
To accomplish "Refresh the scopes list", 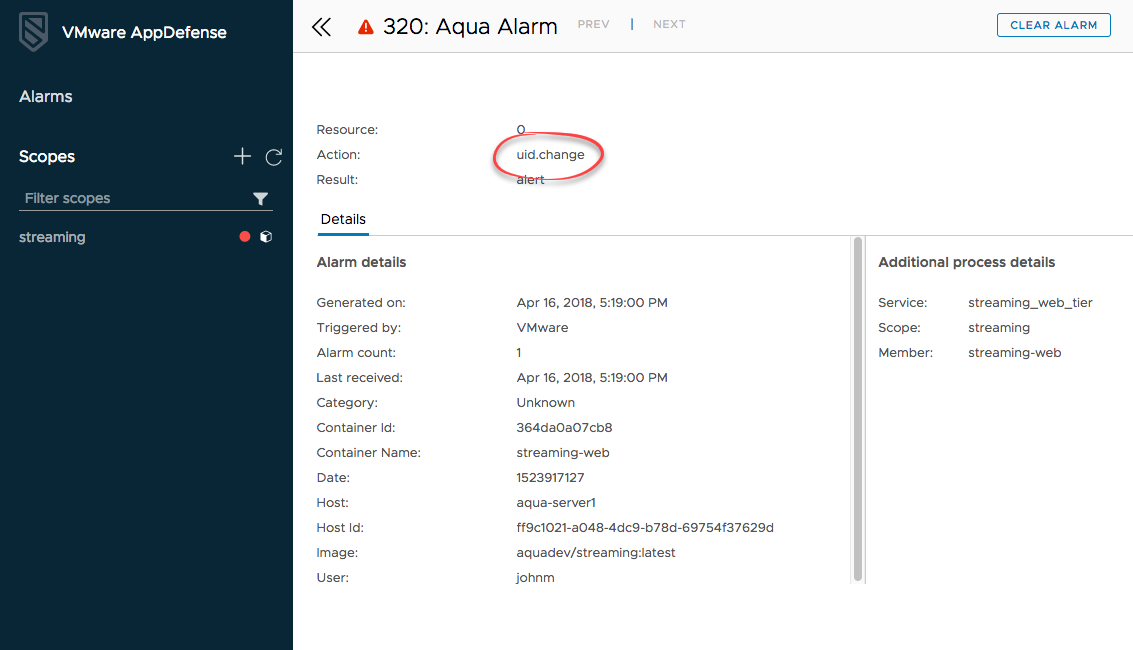I will (x=274, y=157).
